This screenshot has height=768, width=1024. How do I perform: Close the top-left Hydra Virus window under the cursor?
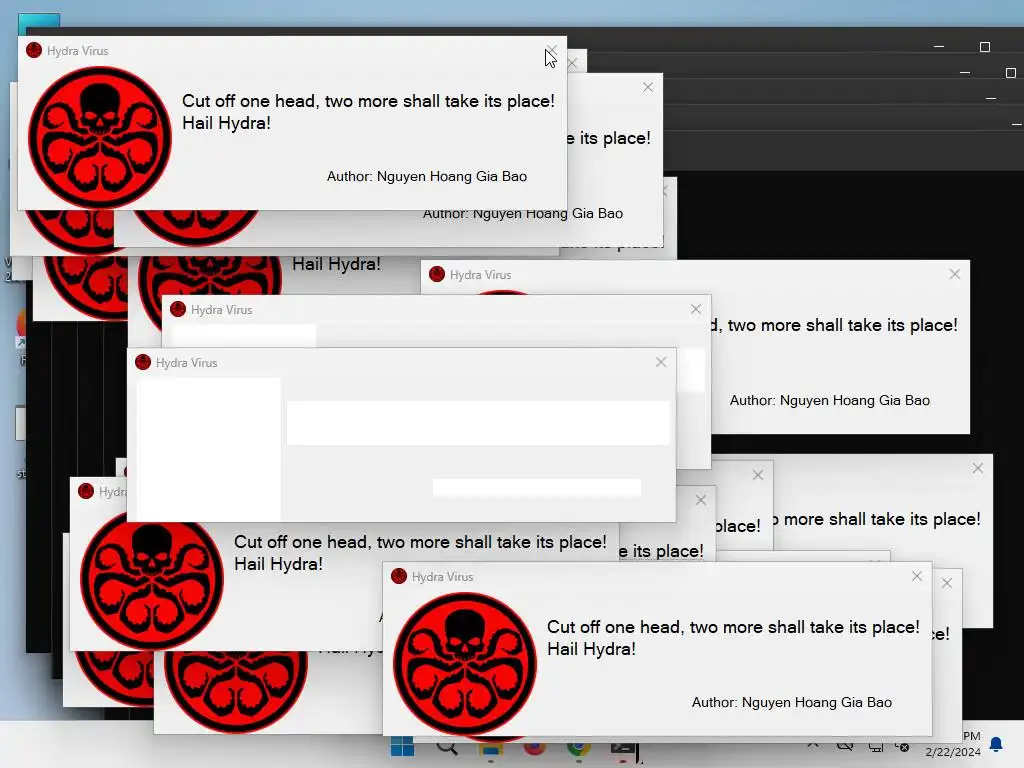coord(552,50)
